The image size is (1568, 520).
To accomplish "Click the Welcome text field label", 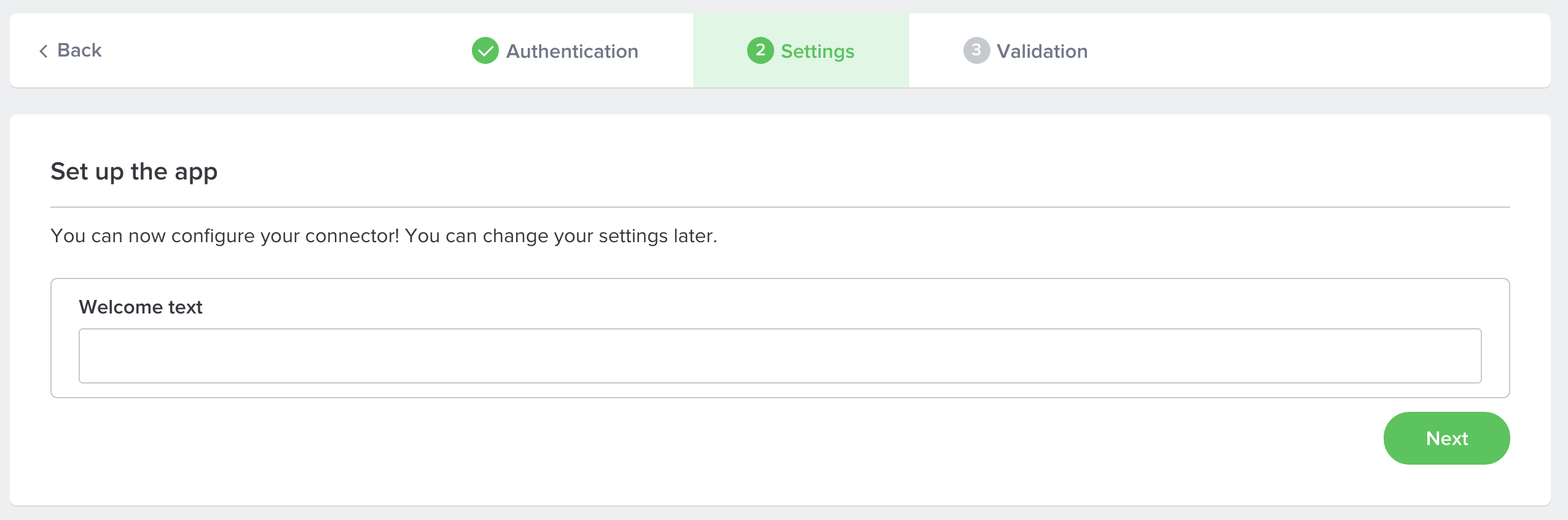I will [141, 307].
